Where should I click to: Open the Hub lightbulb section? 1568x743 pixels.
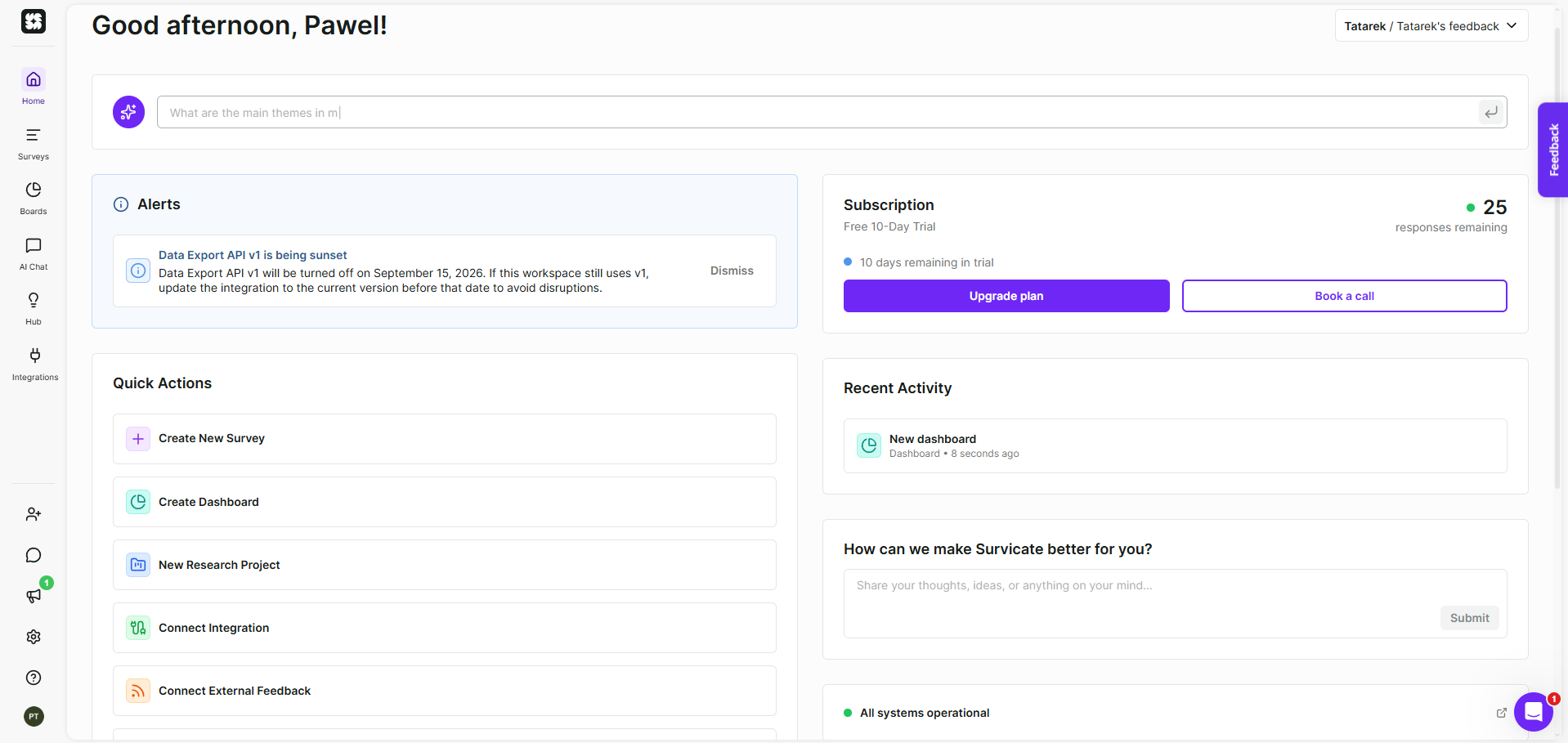click(34, 308)
